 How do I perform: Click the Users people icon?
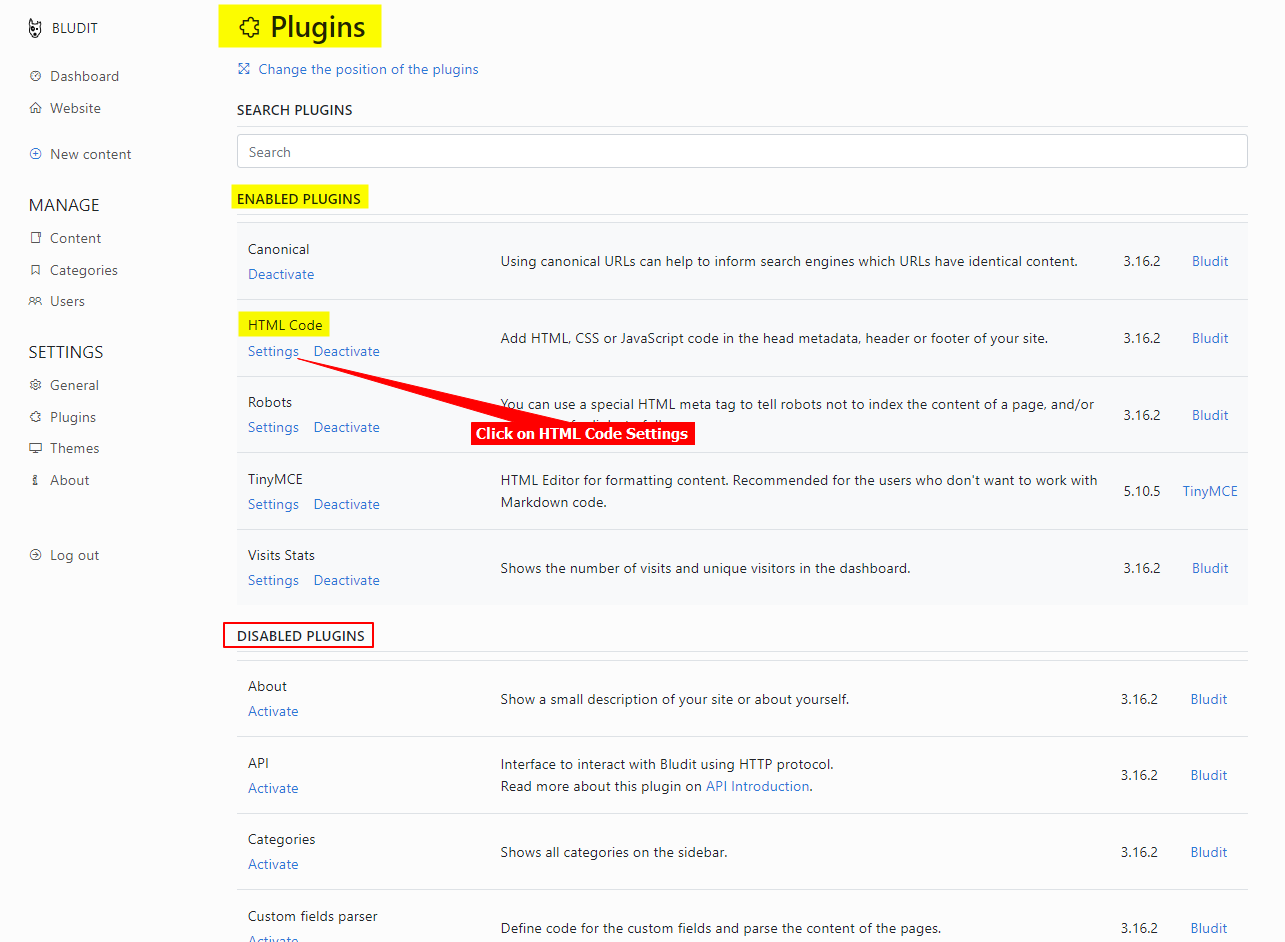[x=36, y=301]
